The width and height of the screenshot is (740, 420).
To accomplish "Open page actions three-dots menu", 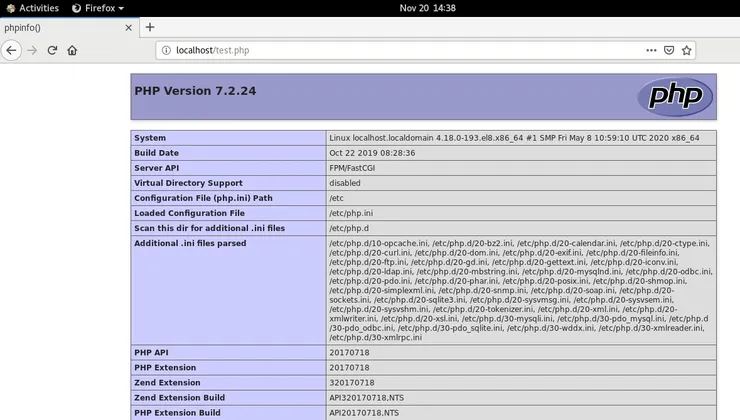I will pos(651,50).
